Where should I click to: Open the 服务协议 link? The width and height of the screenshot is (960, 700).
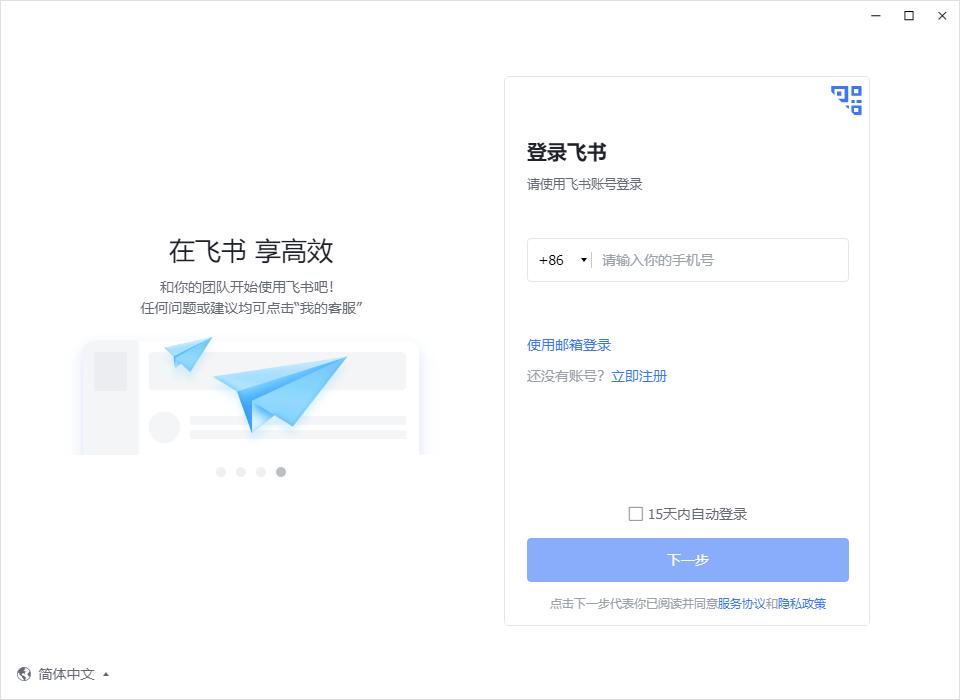(x=741, y=604)
